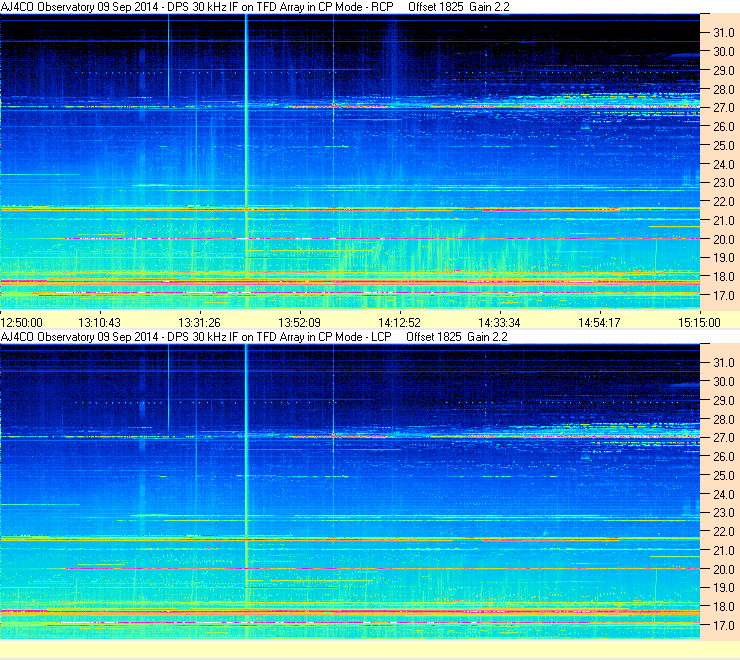Select the 13:31:26 time tick label

coord(199,322)
